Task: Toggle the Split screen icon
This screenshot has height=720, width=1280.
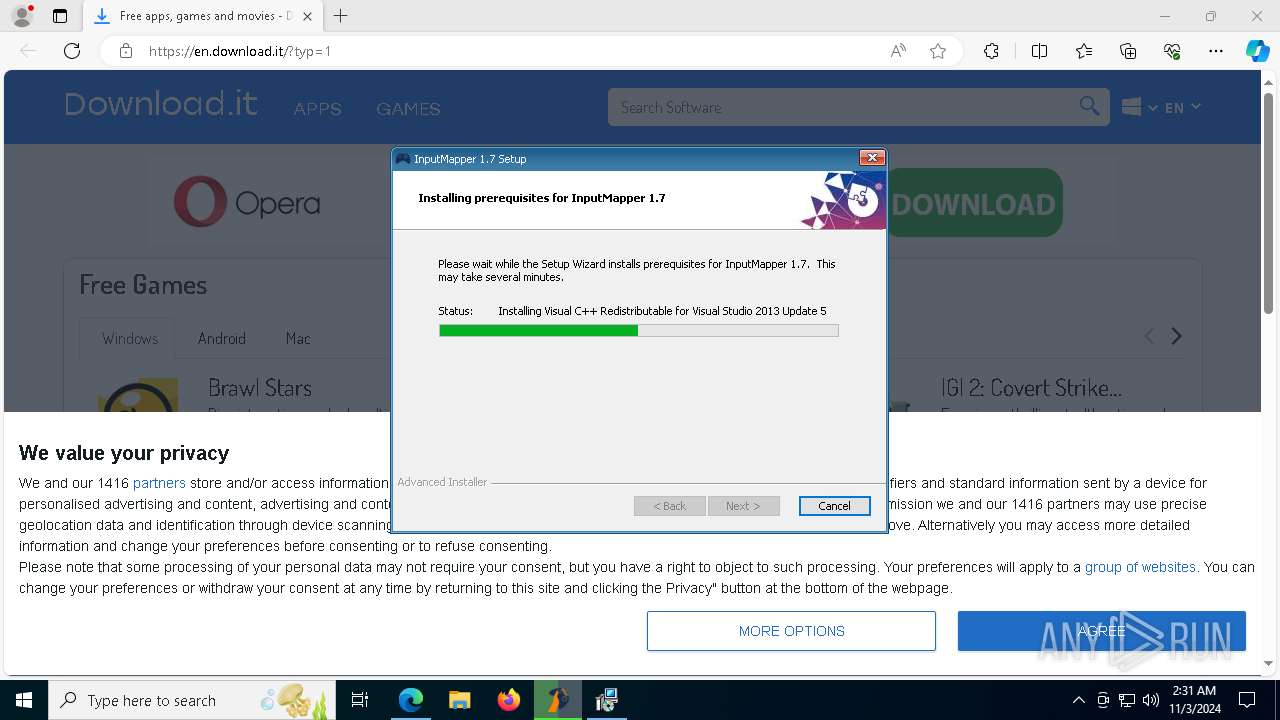Action: (x=1039, y=51)
